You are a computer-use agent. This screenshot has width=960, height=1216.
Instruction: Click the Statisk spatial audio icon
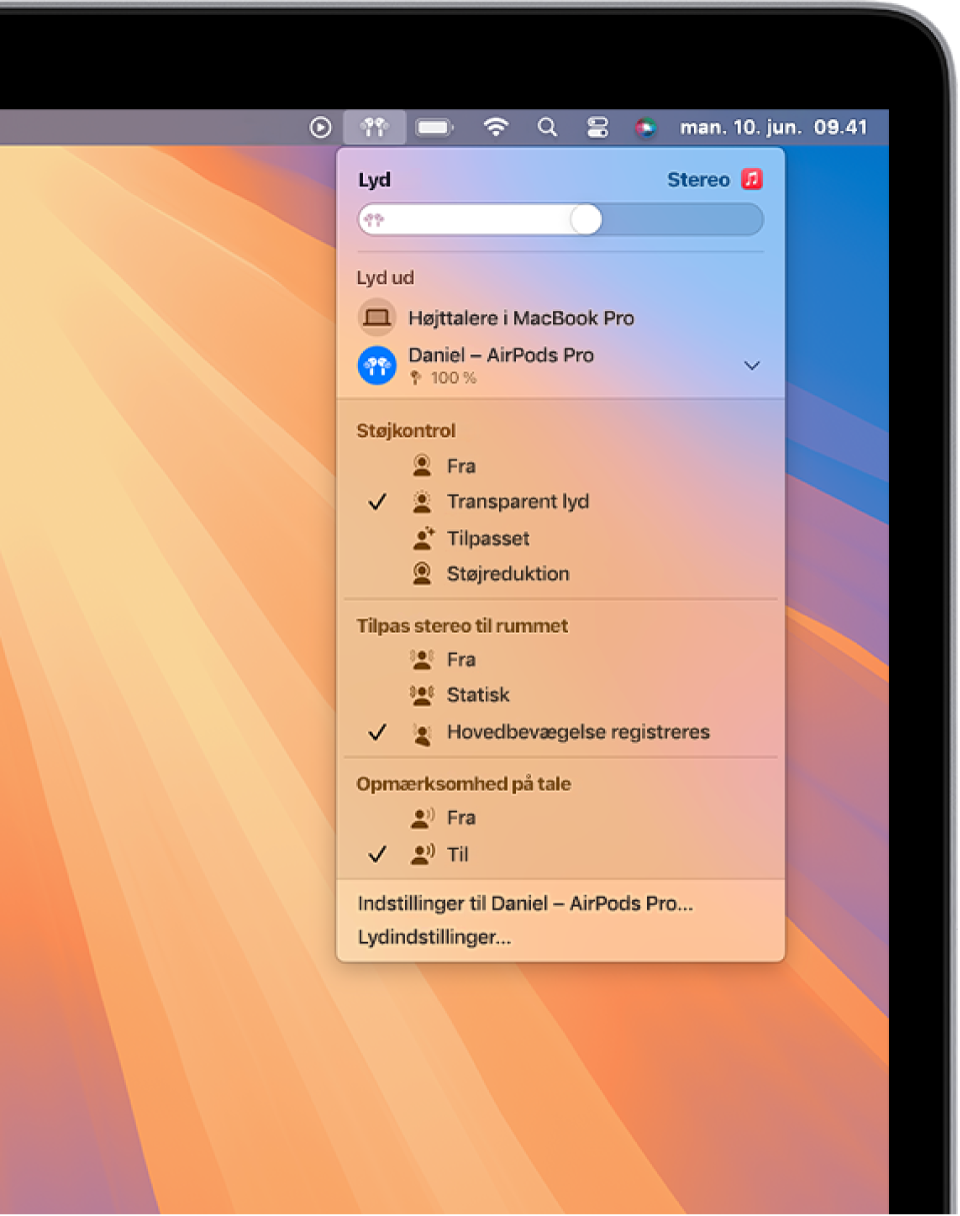423,695
